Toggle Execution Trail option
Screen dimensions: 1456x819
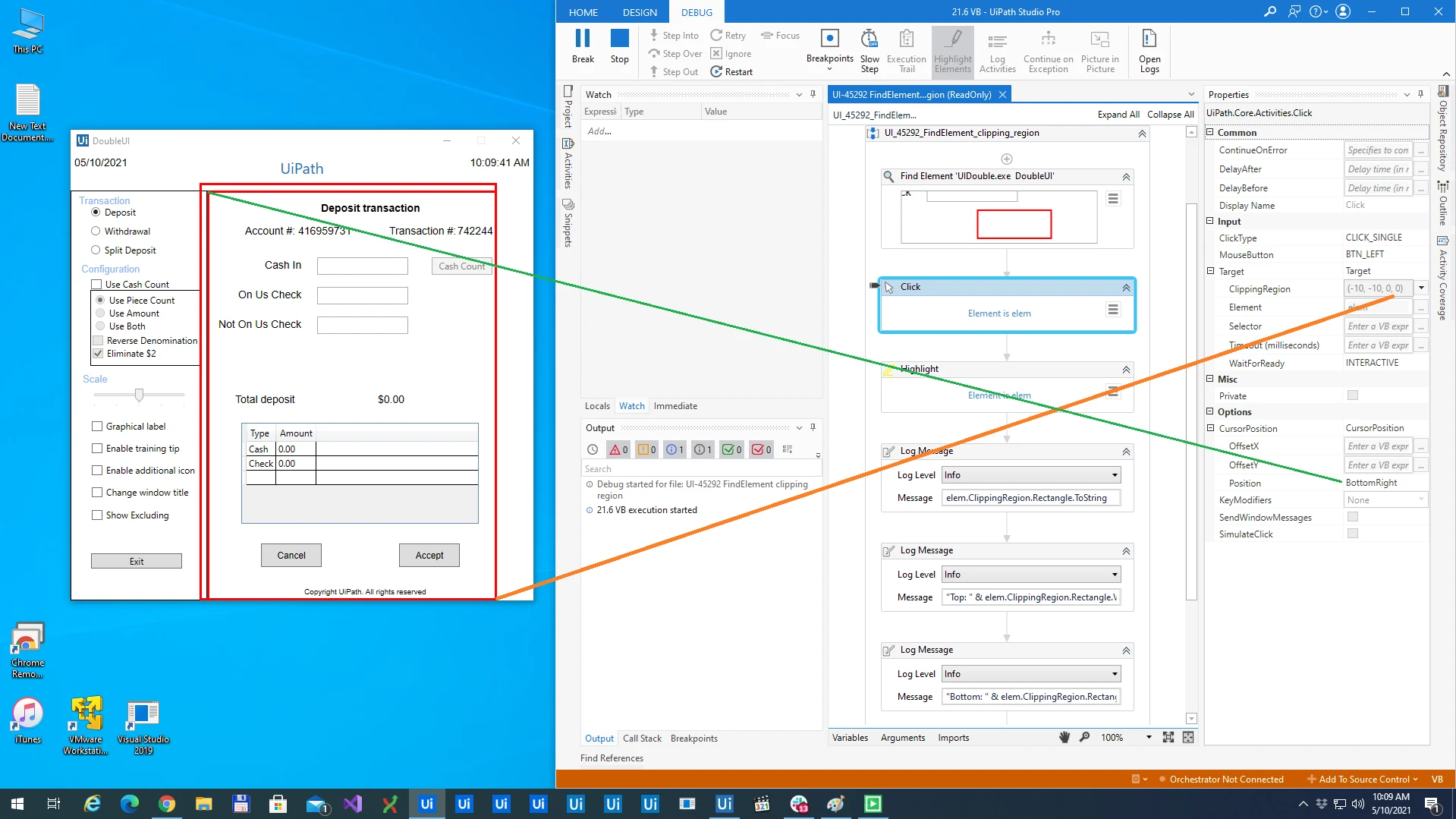906,50
